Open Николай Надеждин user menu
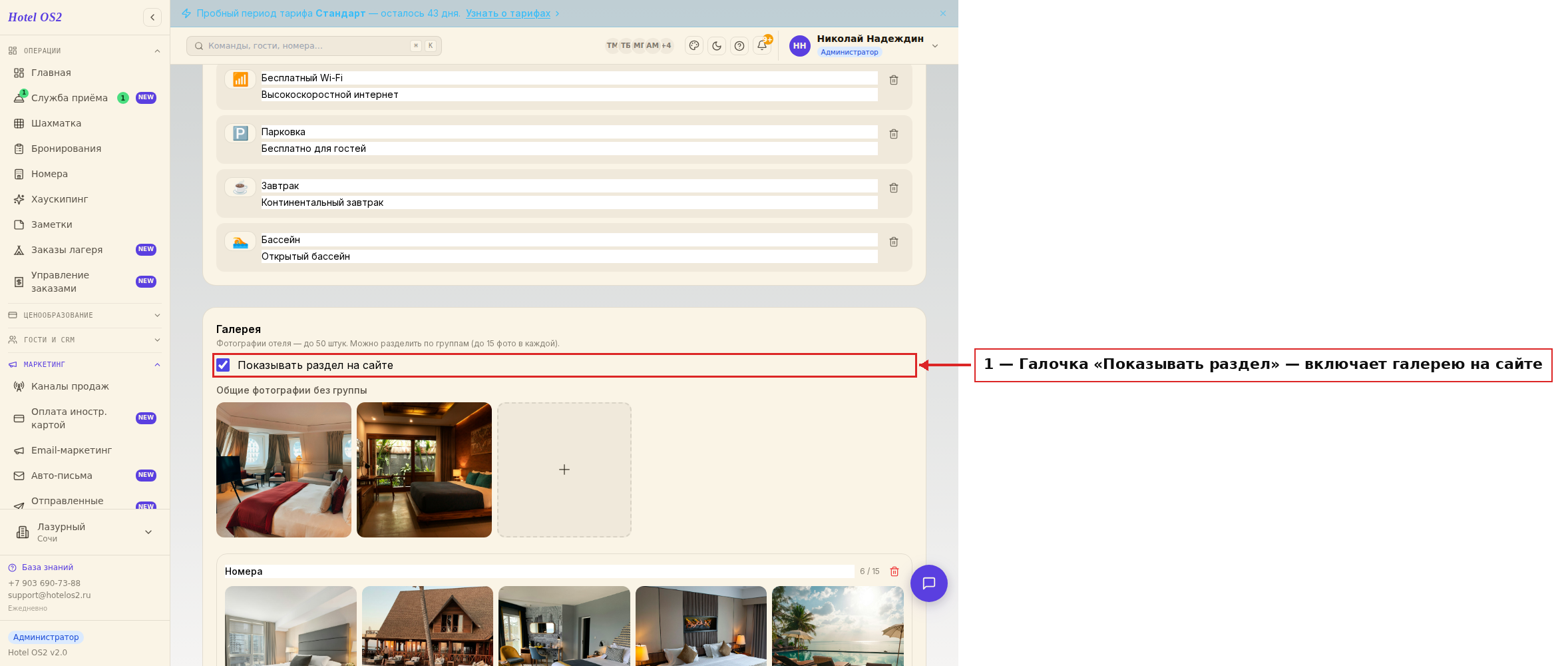 point(865,45)
